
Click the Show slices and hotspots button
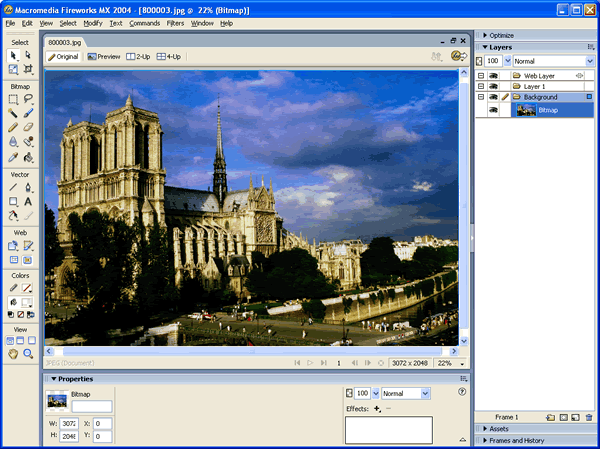[x=27, y=260]
